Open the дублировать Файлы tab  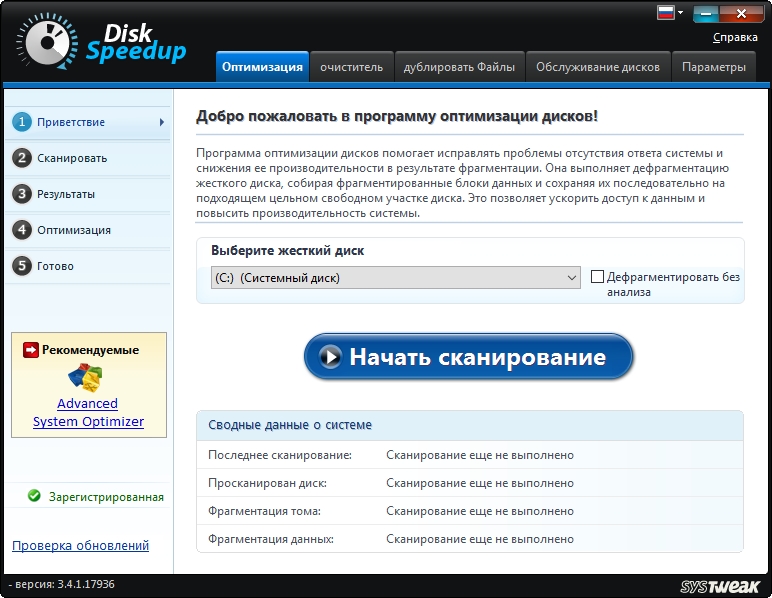pyautogui.click(x=459, y=67)
